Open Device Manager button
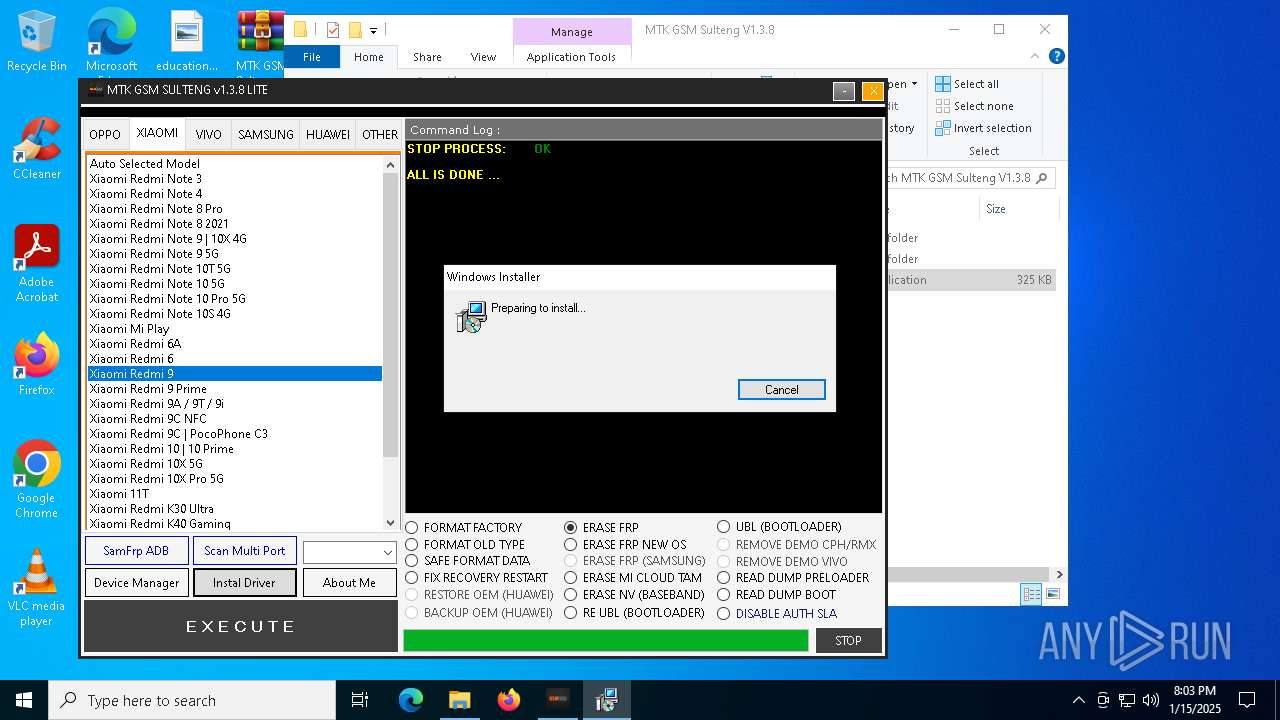 click(136, 583)
